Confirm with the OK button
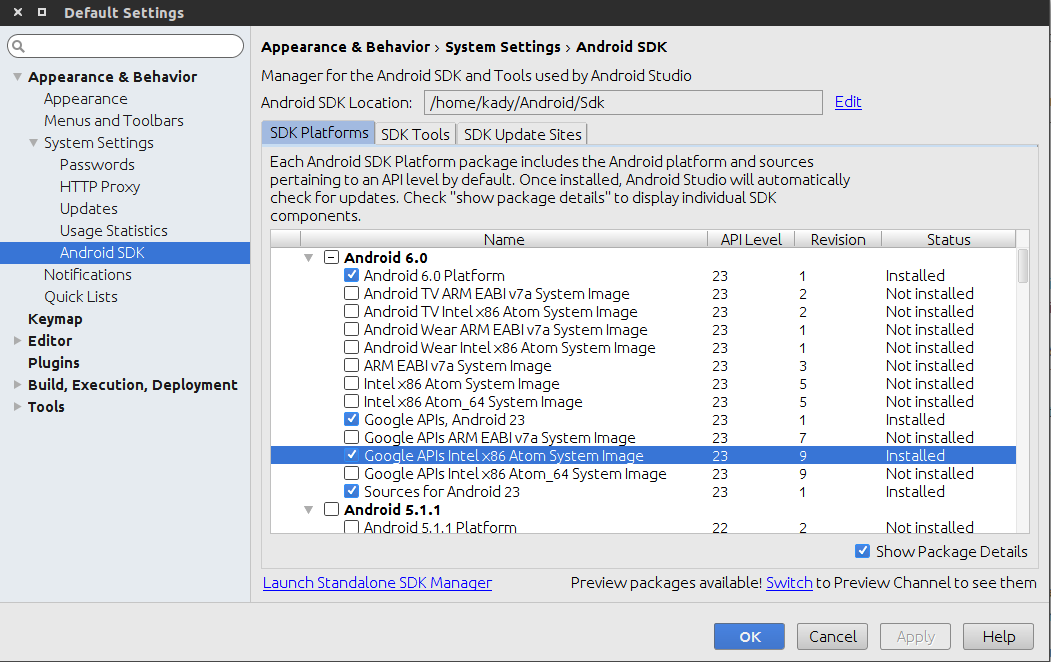 (749, 637)
